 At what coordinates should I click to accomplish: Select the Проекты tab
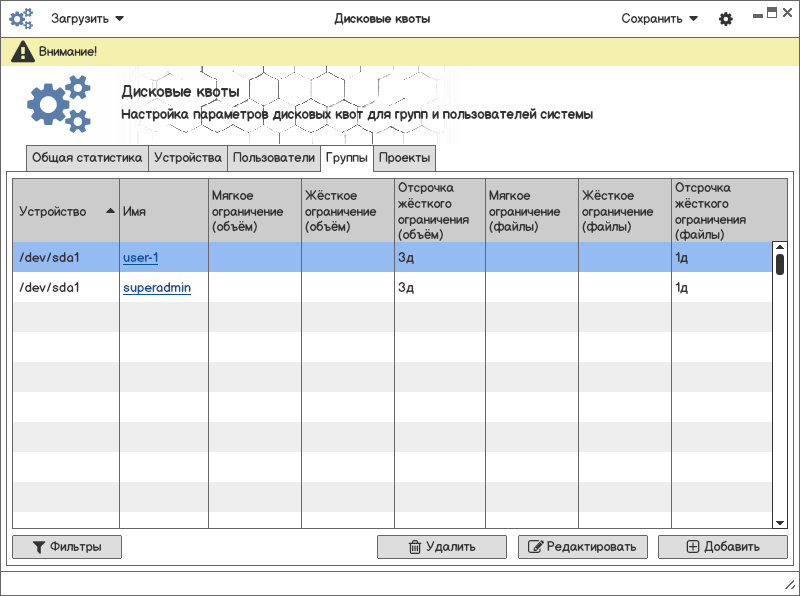(x=405, y=158)
